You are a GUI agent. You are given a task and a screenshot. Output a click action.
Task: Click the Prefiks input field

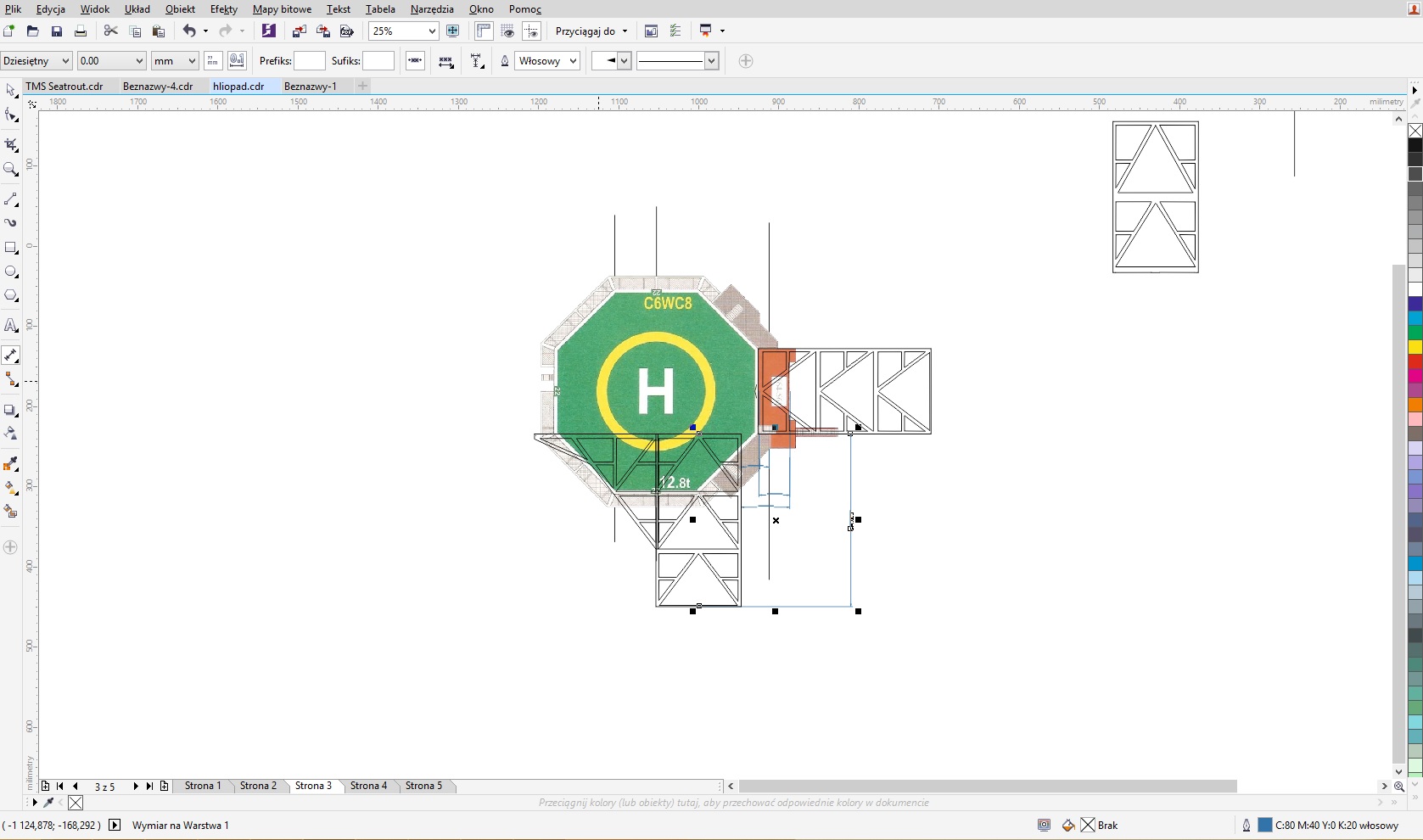click(x=309, y=61)
